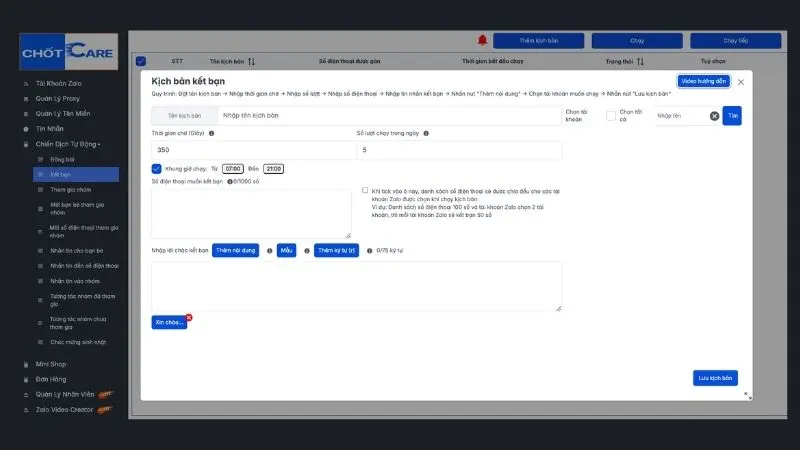The width and height of the screenshot is (800, 450).
Task: Sort by Tên kịch bản column arrows
Action: coord(252,61)
